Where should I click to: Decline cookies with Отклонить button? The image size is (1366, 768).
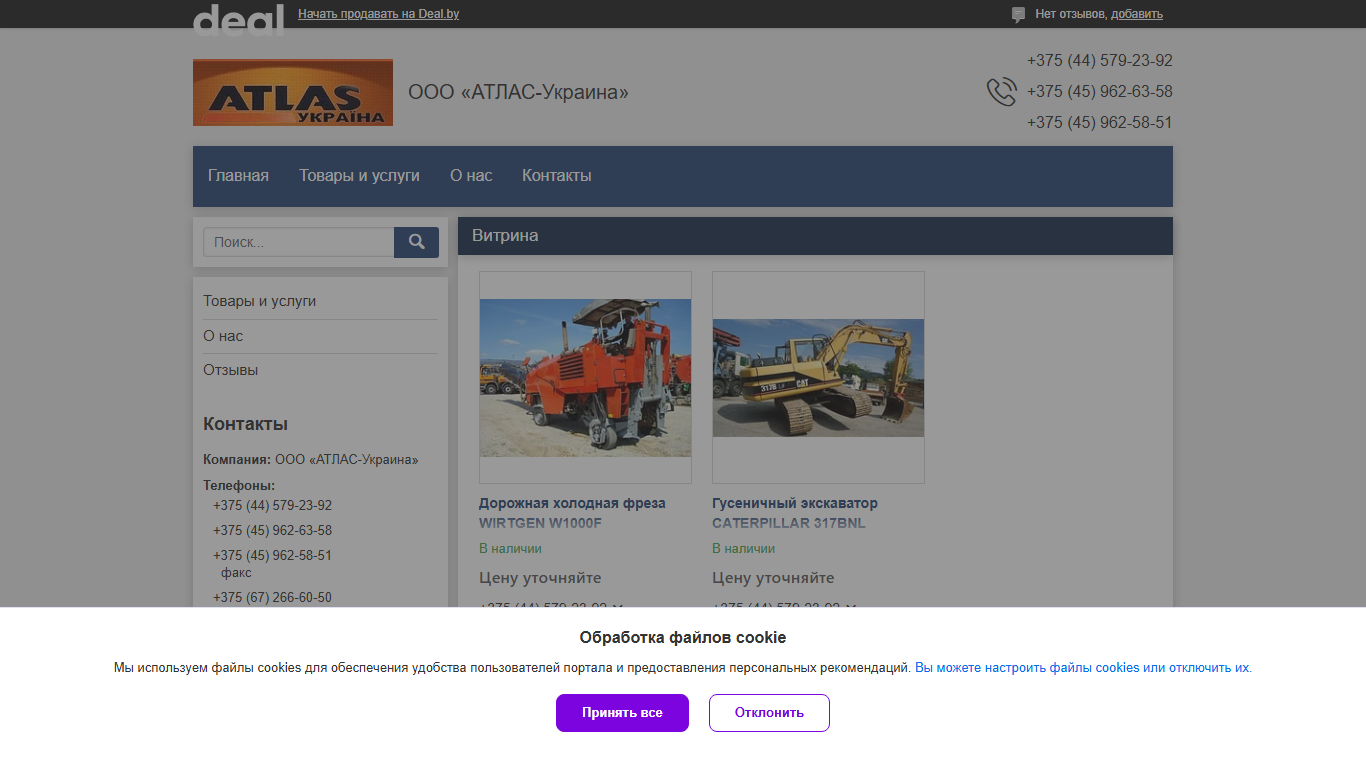pos(769,713)
